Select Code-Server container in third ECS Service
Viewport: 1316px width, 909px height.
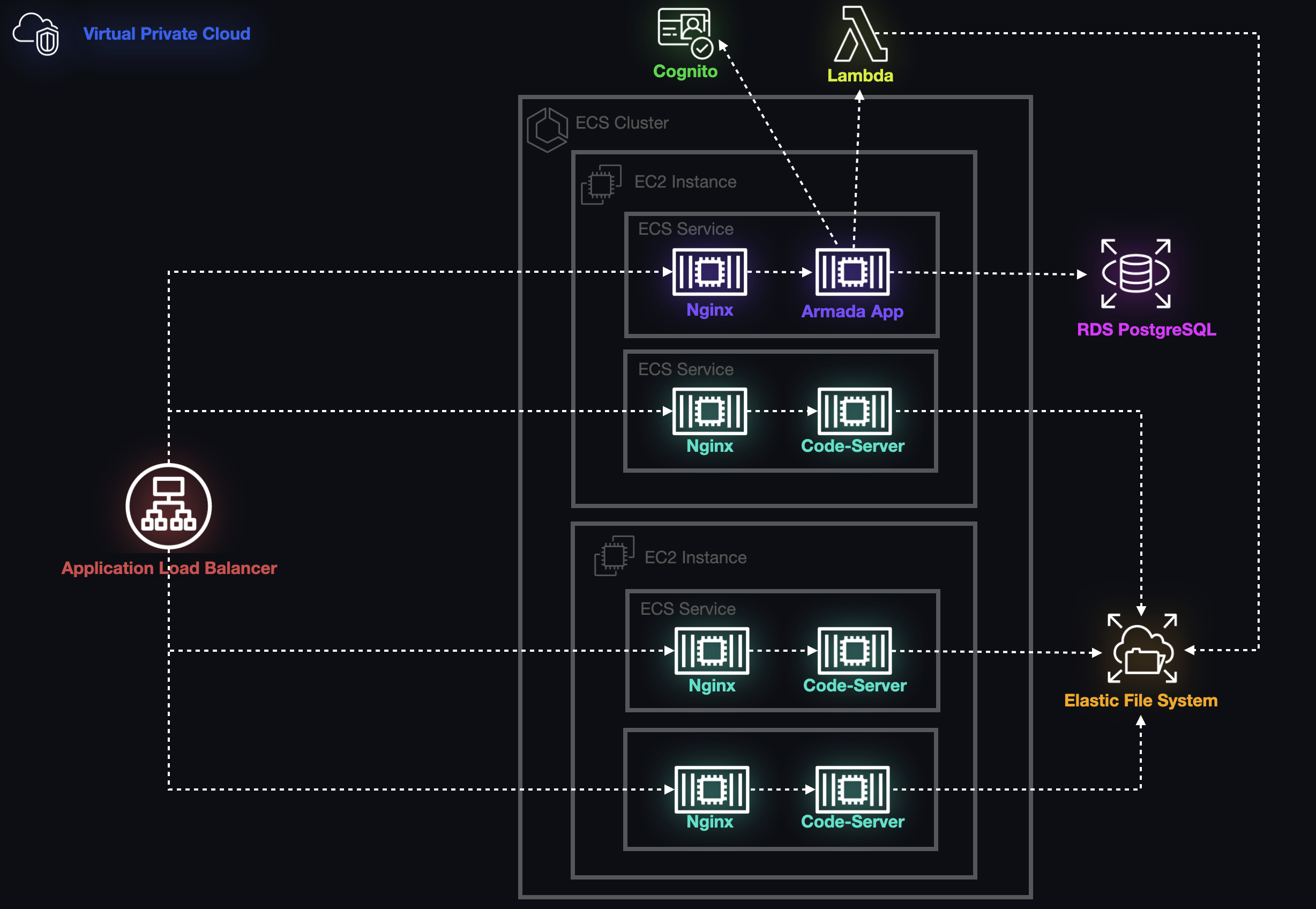coord(855,651)
